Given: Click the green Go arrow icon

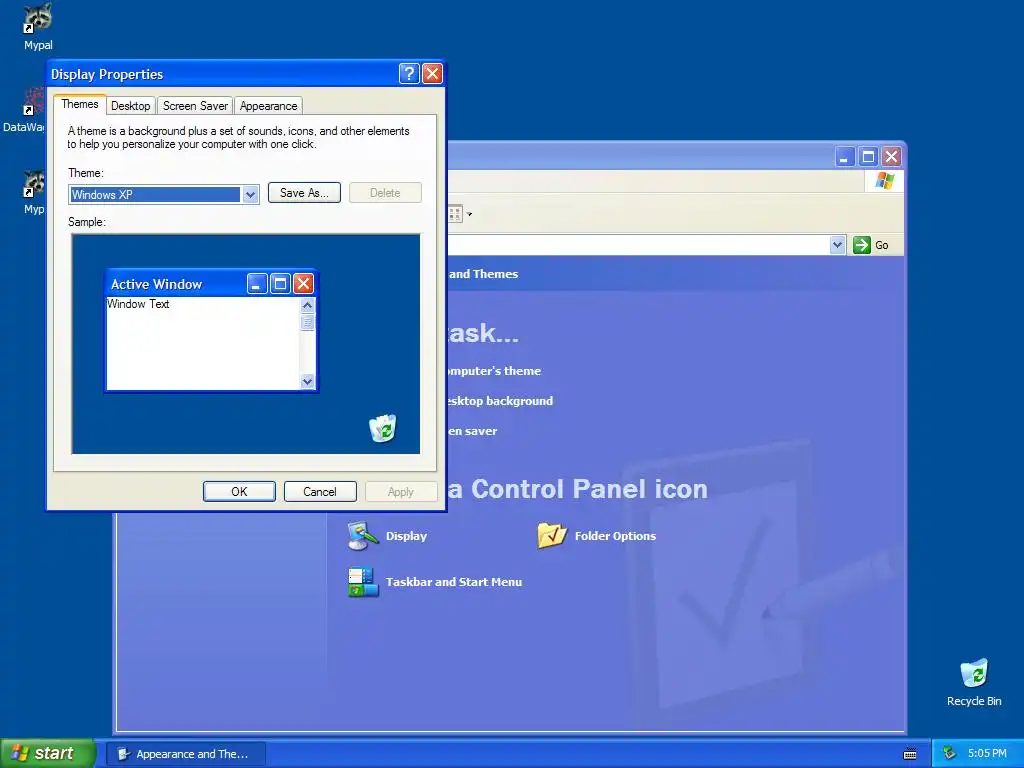Looking at the screenshot, I should pos(861,245).
